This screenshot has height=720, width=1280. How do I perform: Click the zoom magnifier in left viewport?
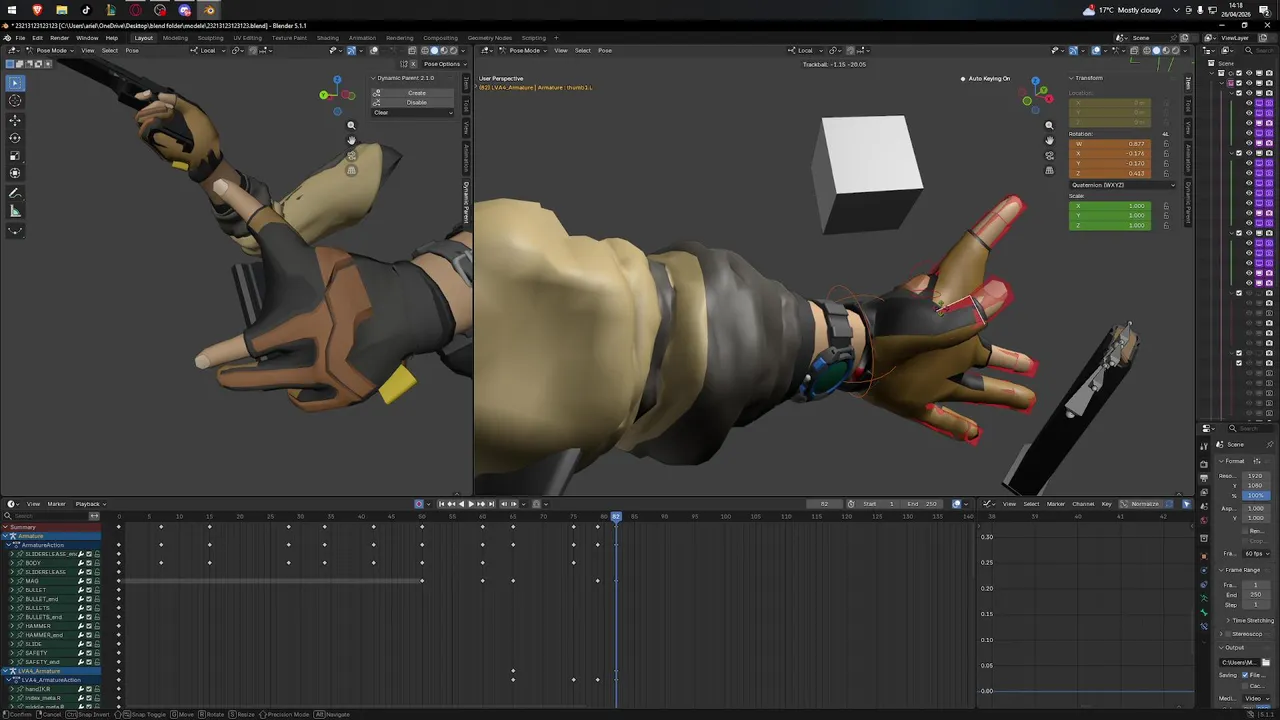click(x=351, y=125)
